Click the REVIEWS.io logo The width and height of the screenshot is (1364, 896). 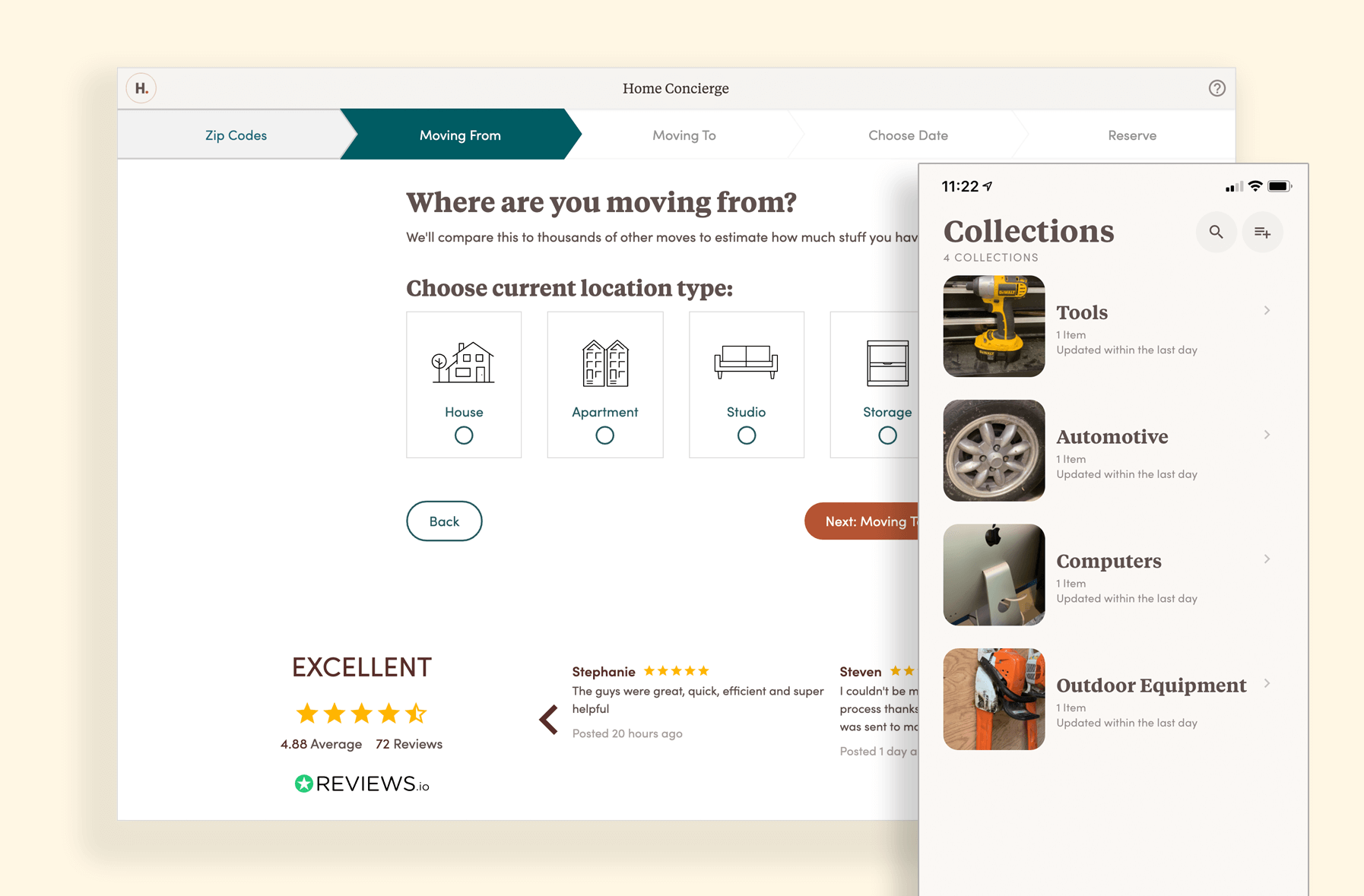click(x=362, y=784)
